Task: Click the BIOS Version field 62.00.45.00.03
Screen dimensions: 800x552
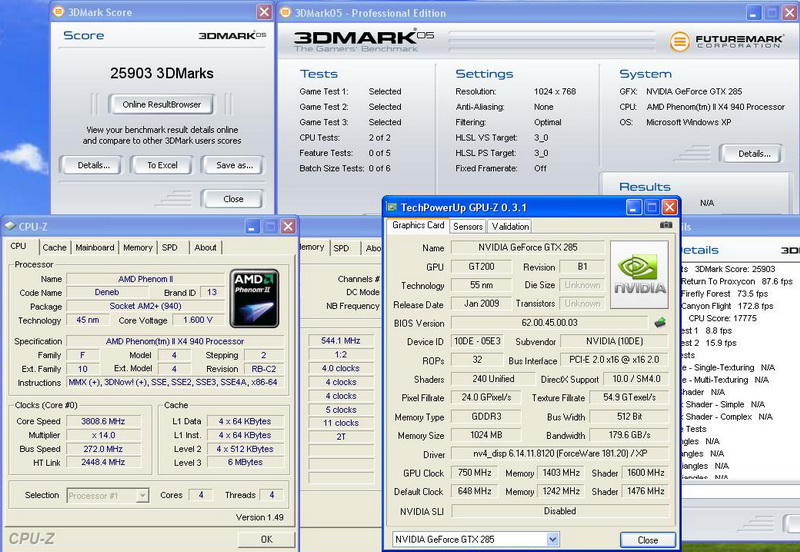Action: (x=549, y=322)
